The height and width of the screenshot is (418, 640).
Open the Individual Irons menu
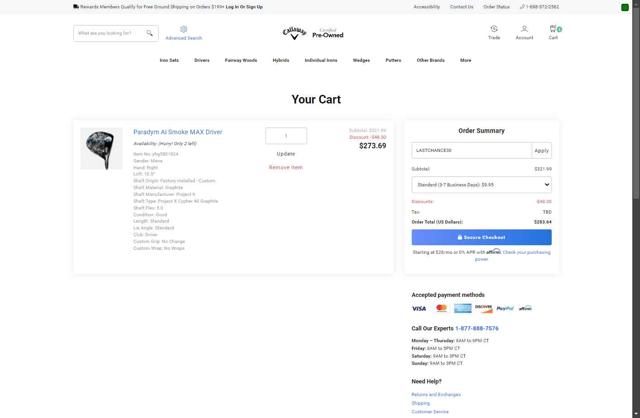pyautogui.click(x=321, y=60)
